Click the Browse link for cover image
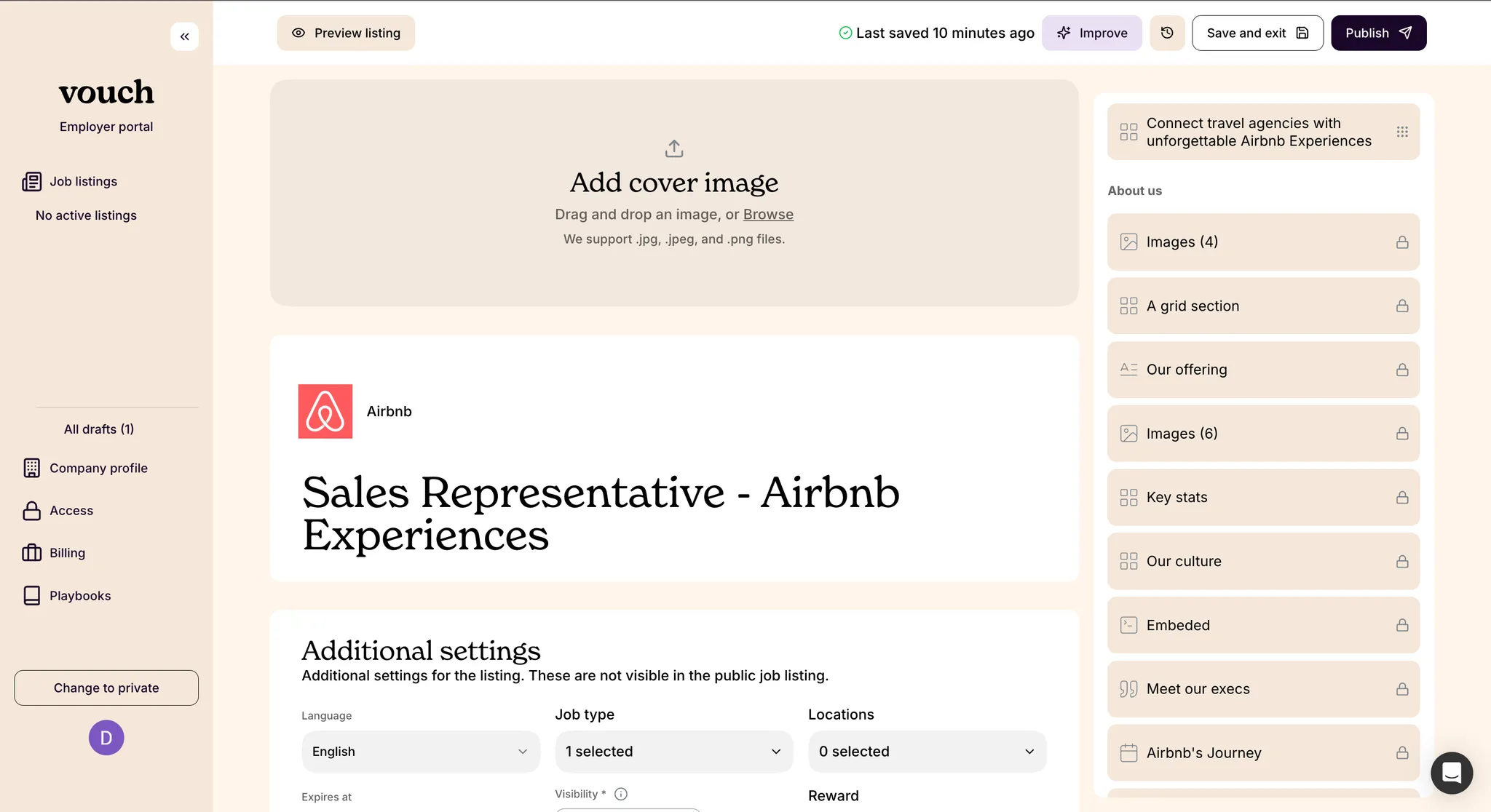This screenshot has height=812, width=1491. [x=768, y=215]
